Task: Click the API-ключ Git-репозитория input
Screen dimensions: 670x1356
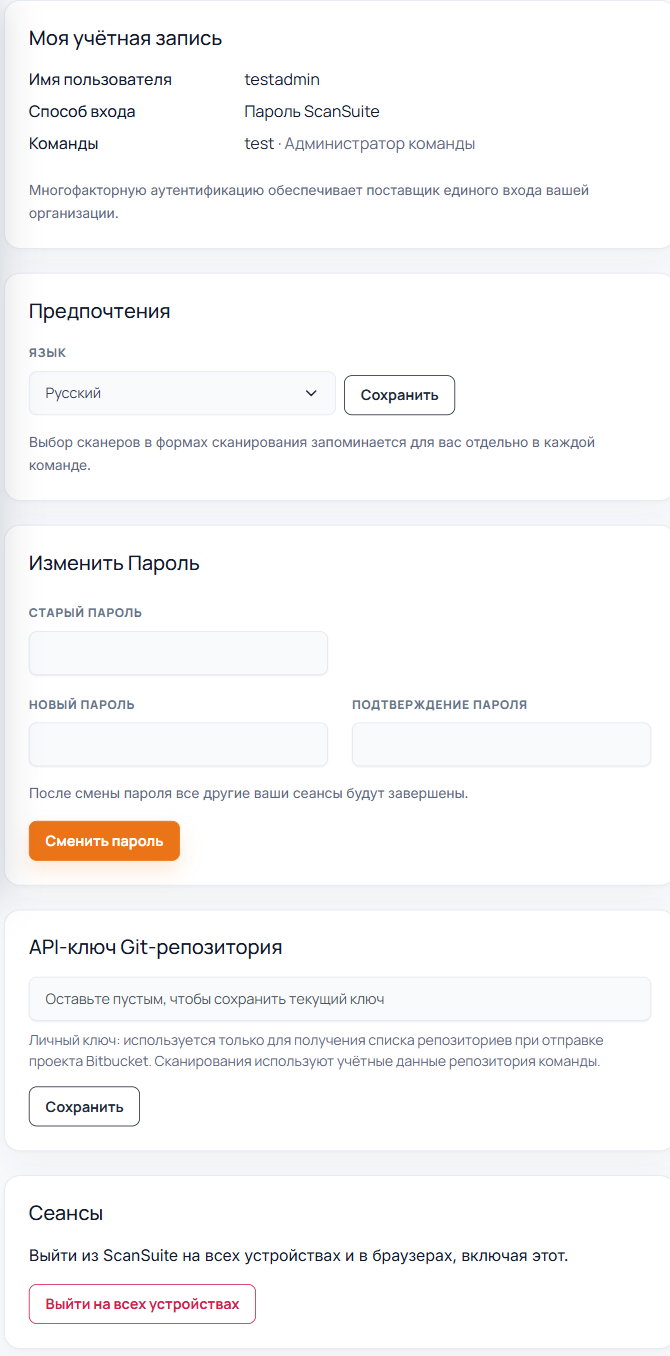Action: 340,999
